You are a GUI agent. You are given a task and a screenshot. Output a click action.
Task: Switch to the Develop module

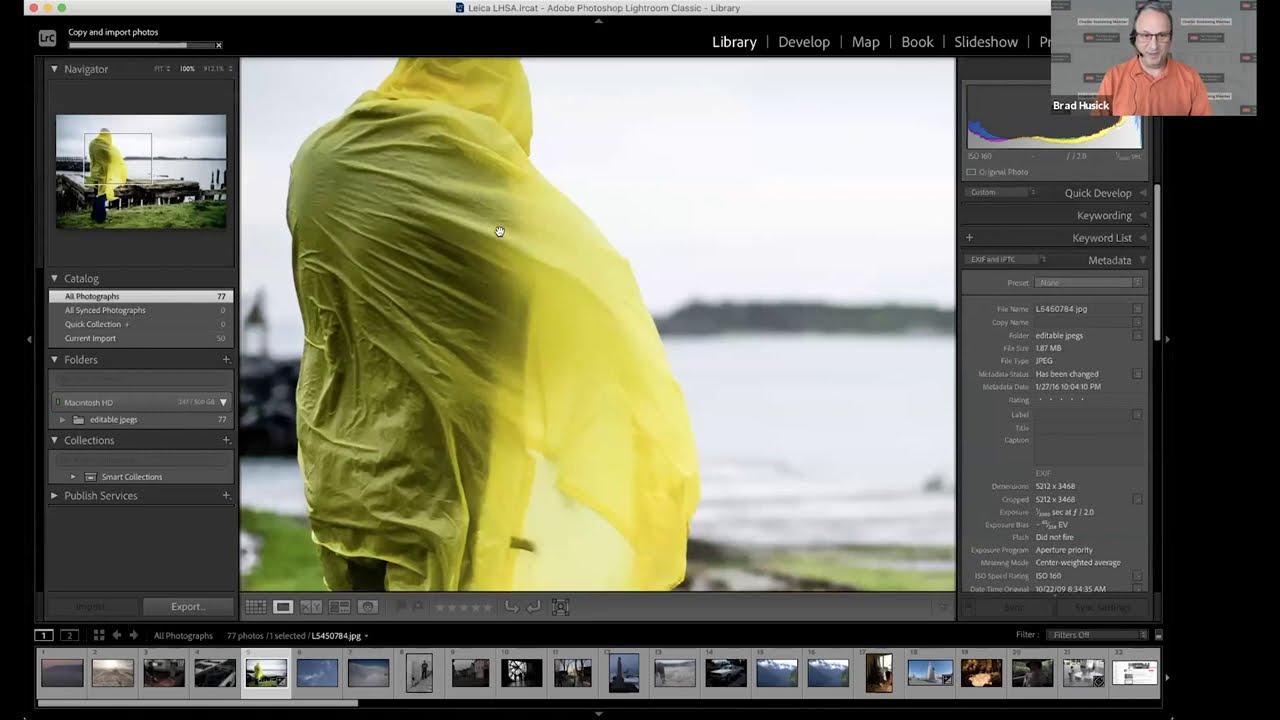(804, 42)
